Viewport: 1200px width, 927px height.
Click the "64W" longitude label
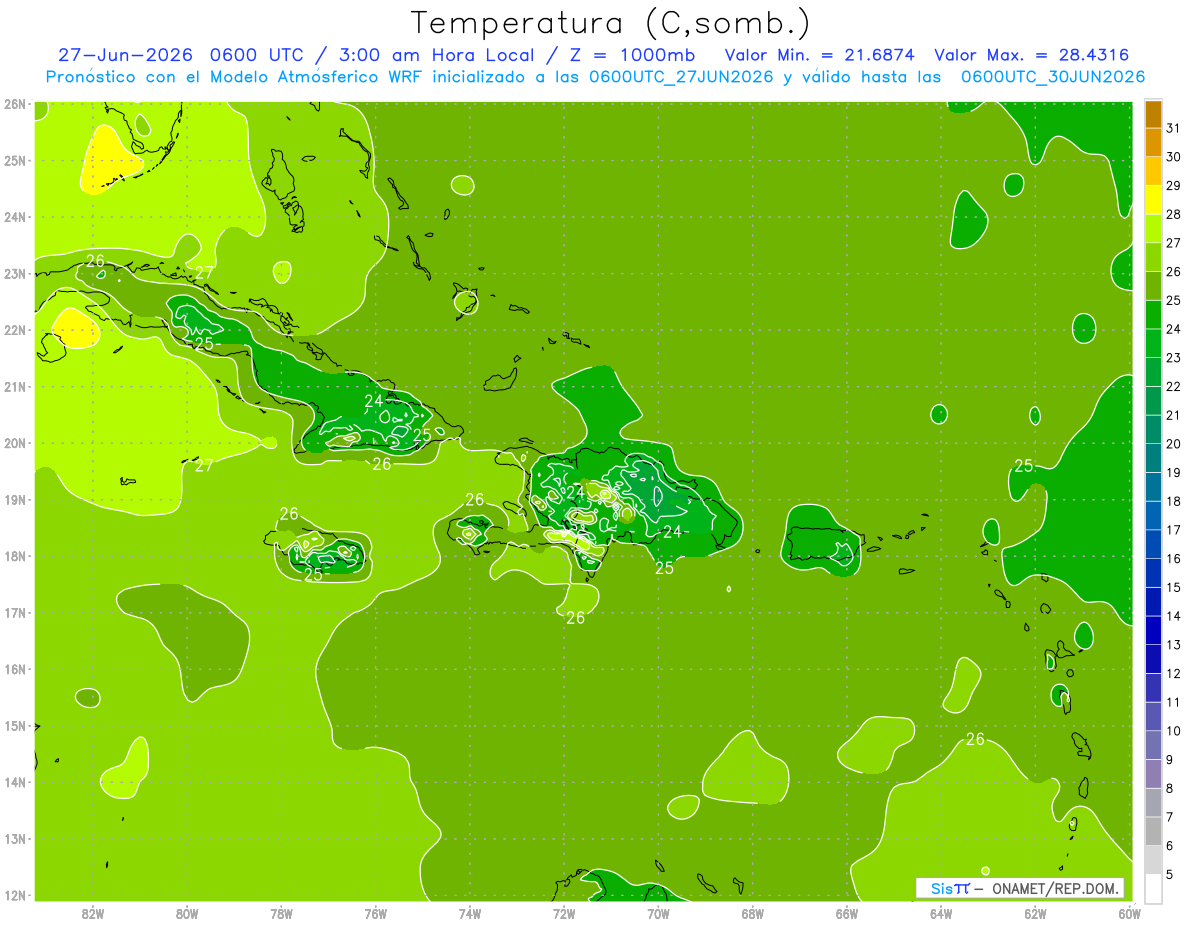941,913
